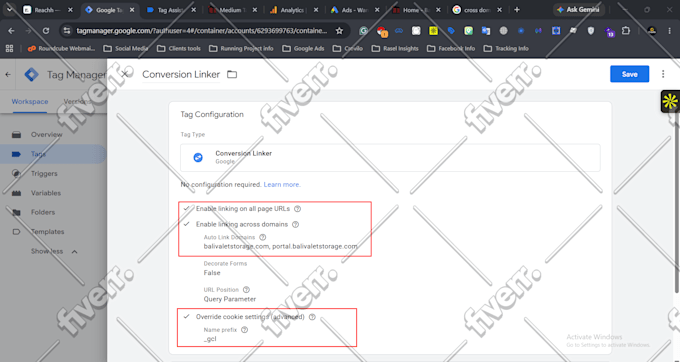Rename the Conversion Linker tag title
The height and width of the screenshot is (362, 680).
click(181, 74)
